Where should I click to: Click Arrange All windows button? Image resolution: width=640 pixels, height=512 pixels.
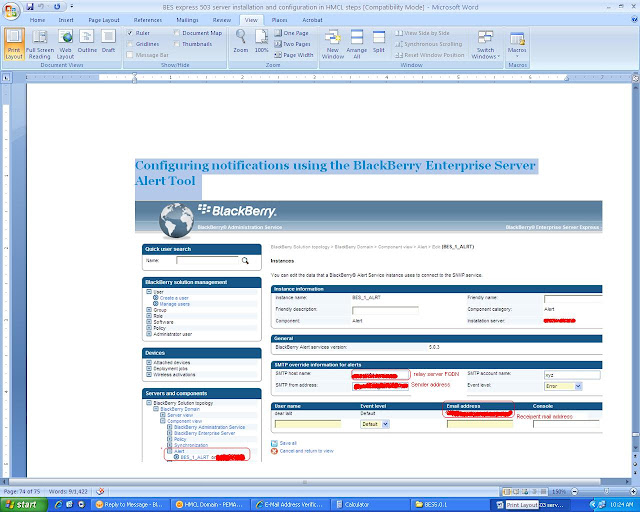pyautogui.click(x=356, y=45)
